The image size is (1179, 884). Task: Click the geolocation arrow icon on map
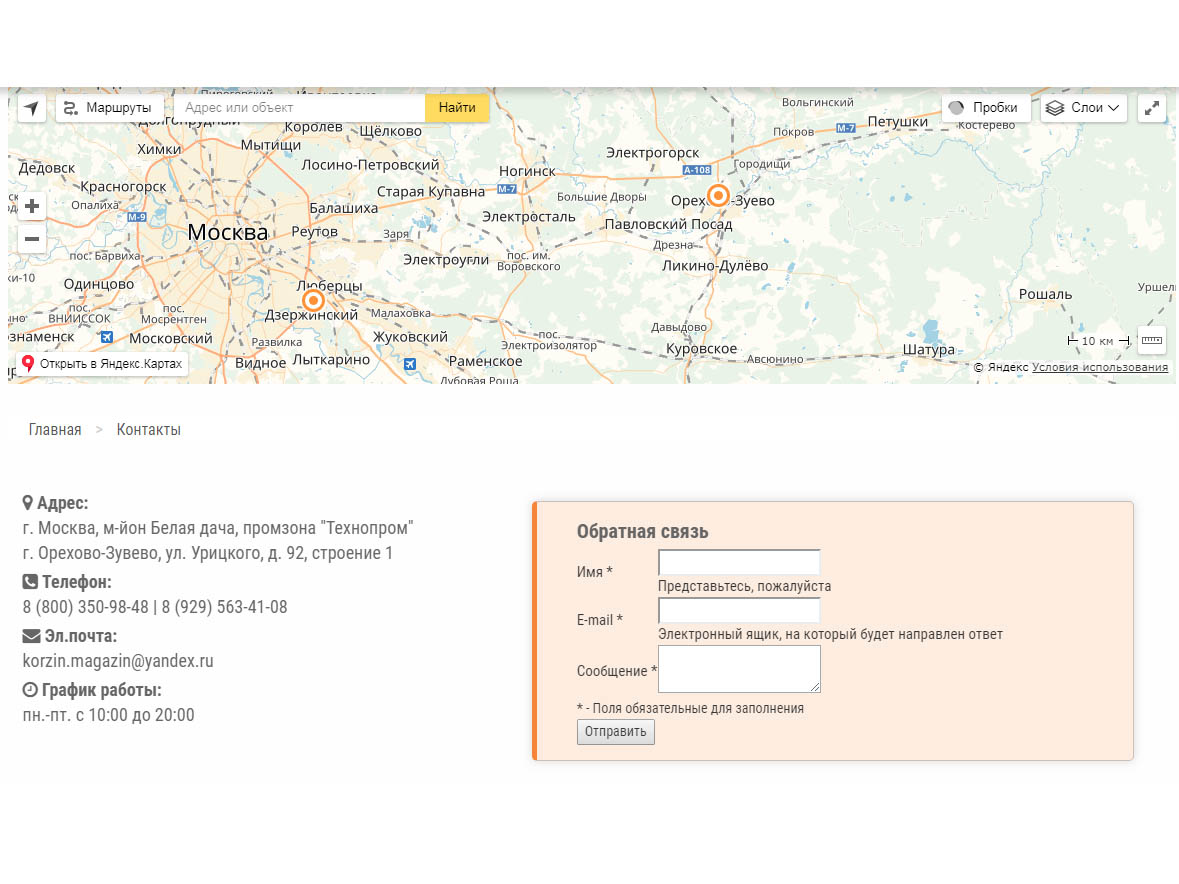click(32, 108)
